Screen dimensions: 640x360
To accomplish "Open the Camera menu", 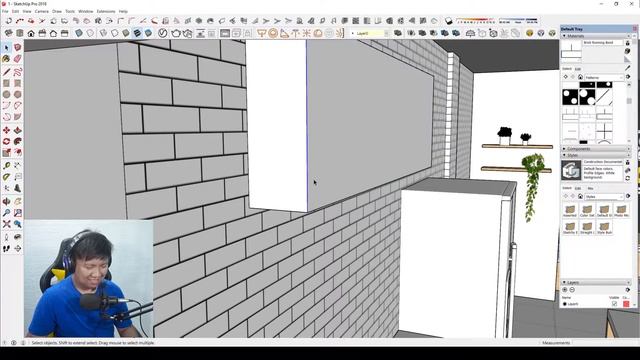I will pyautogui.click(x=41, y=11).
